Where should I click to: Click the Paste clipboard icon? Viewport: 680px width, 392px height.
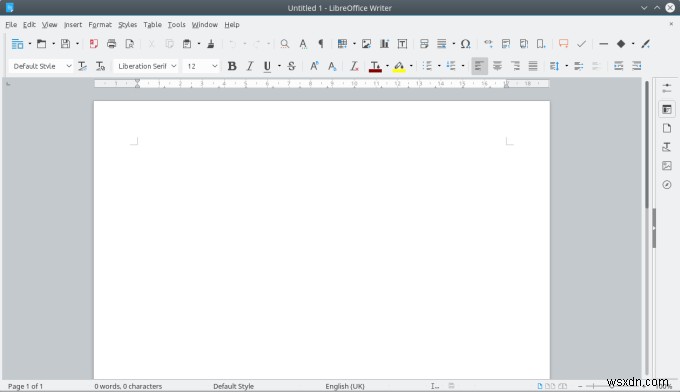[x=187, y=44]
